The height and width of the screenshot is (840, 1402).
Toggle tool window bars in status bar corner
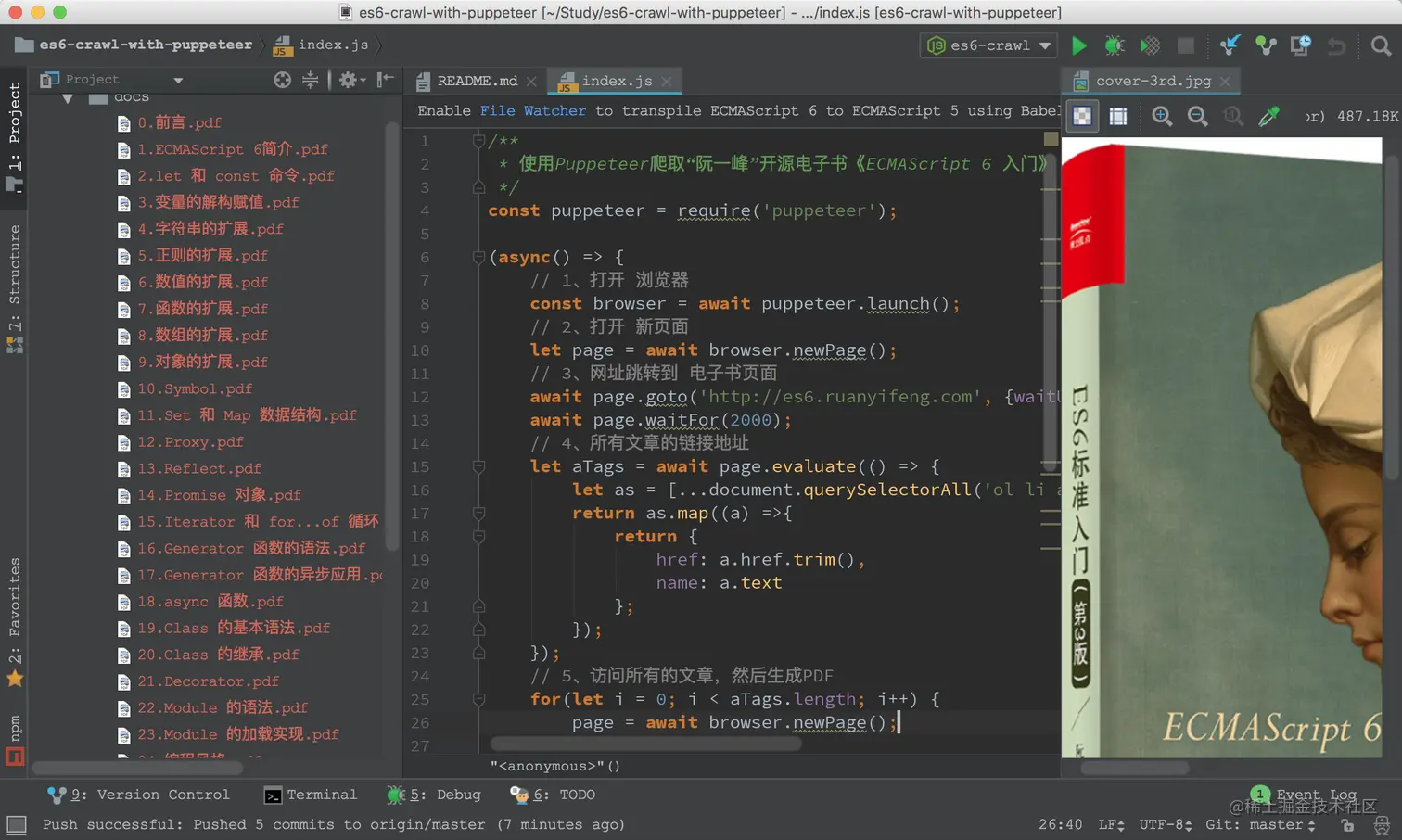tap(17, 824)
